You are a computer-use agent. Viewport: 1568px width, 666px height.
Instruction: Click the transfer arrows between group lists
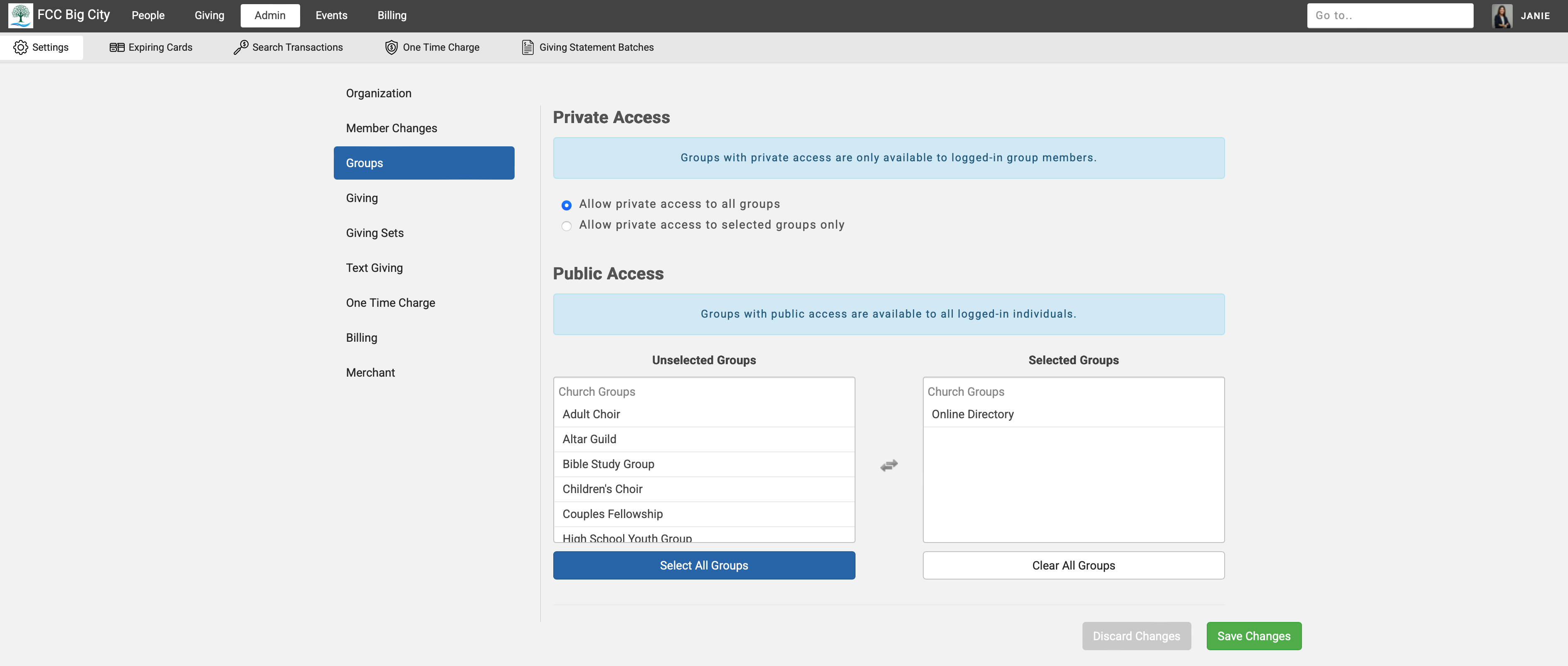(x=889, y=465)
